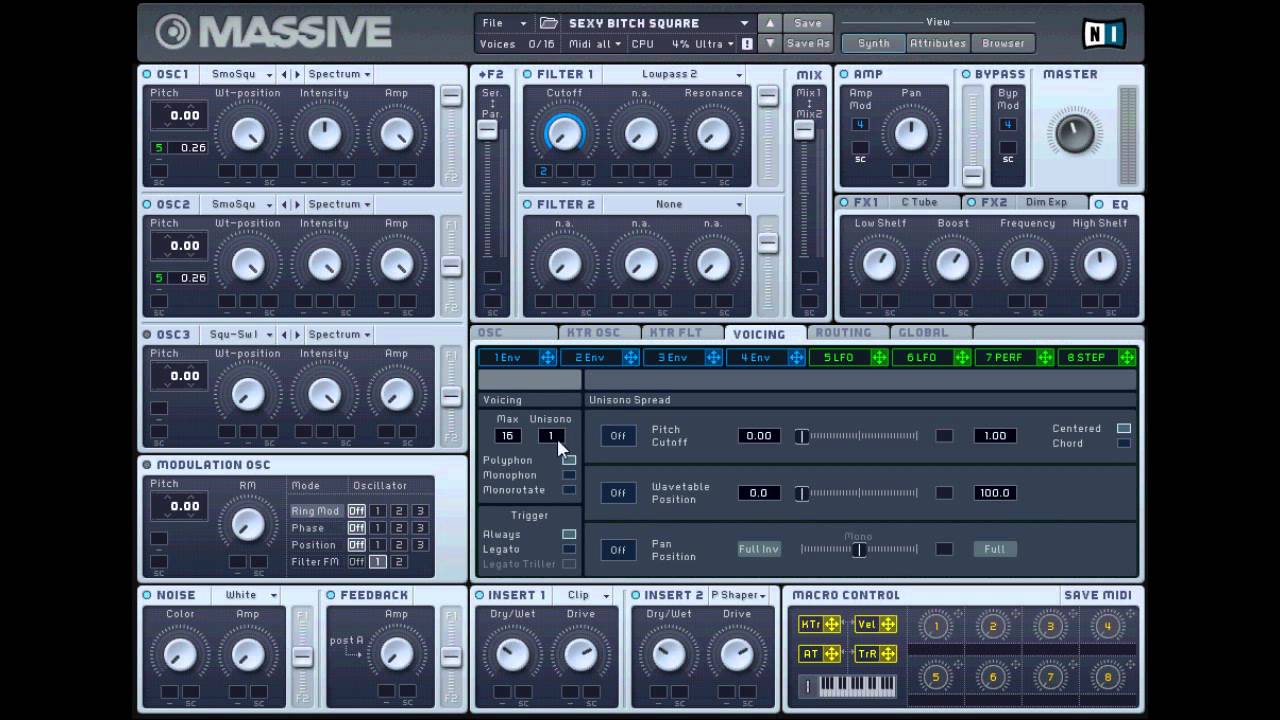The height and width of the screenshot is (720, 1280).
Task: Click the SAVE MIDI button
Action: pos(1097,595)
